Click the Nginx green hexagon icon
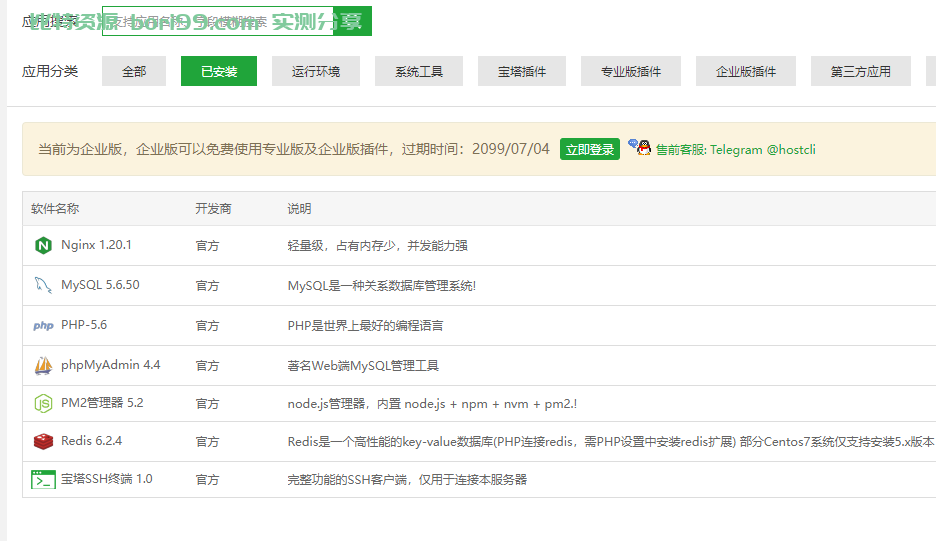Image resolution: width=936 pixels, height=541 pixels. tap(43, 245)
